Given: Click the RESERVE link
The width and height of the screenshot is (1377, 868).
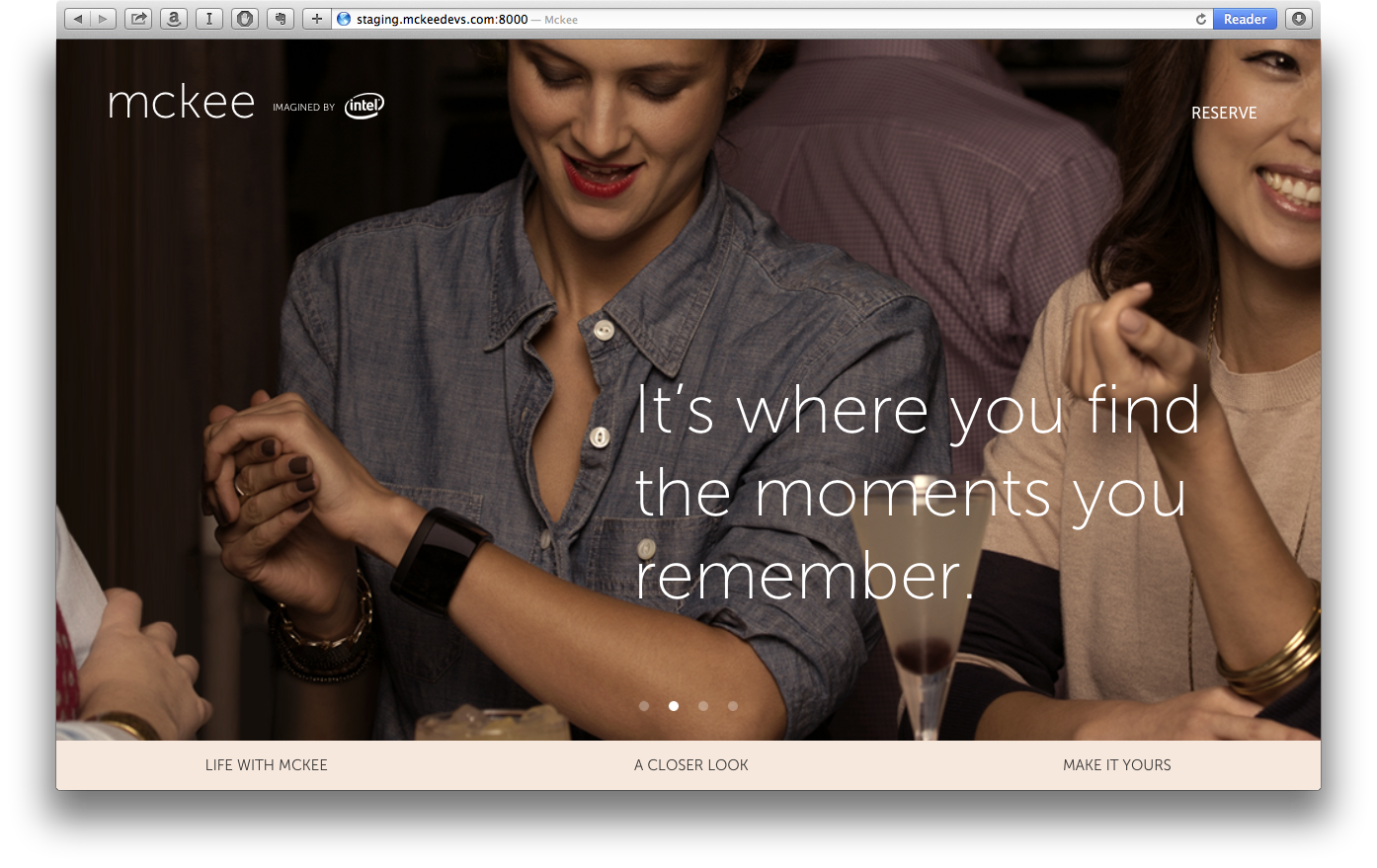Looking at the screenshot, I should tap(1224, 113).
